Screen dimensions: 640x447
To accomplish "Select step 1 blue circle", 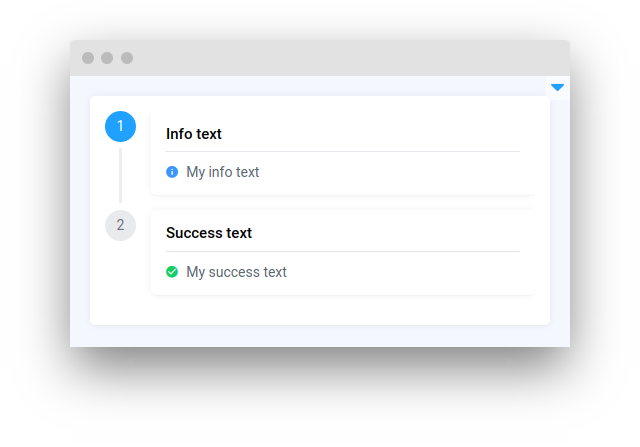I will (x=120, y=126).
